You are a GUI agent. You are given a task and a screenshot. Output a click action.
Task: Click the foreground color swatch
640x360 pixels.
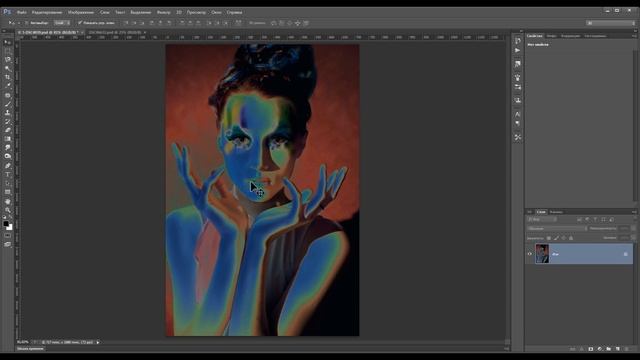click(6, 224)
